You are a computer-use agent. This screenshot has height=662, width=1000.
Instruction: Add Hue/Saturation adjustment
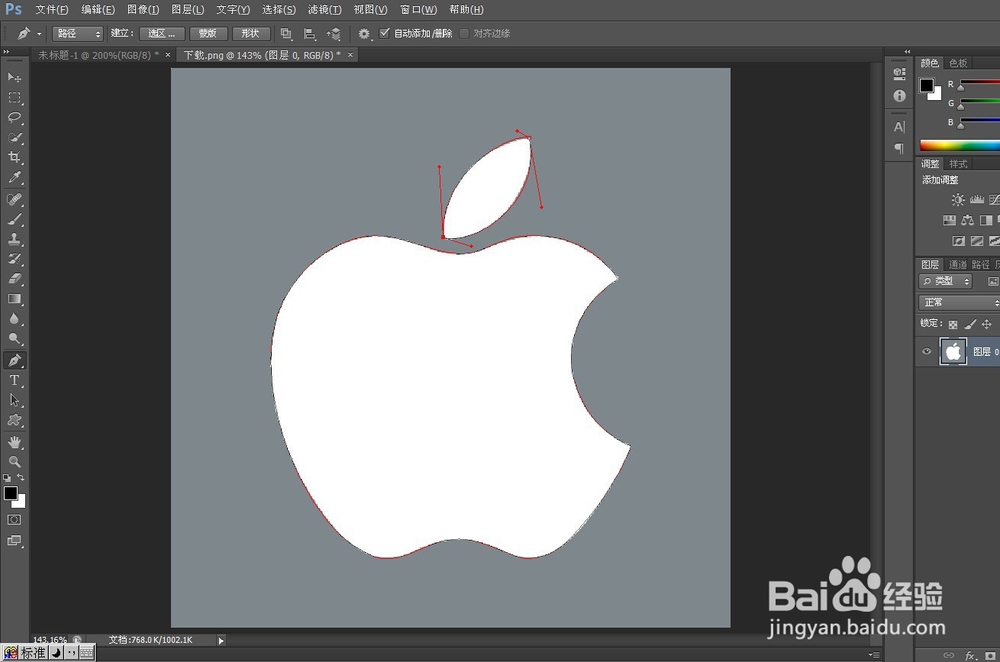pyautogui.click(x=949, y=220)
